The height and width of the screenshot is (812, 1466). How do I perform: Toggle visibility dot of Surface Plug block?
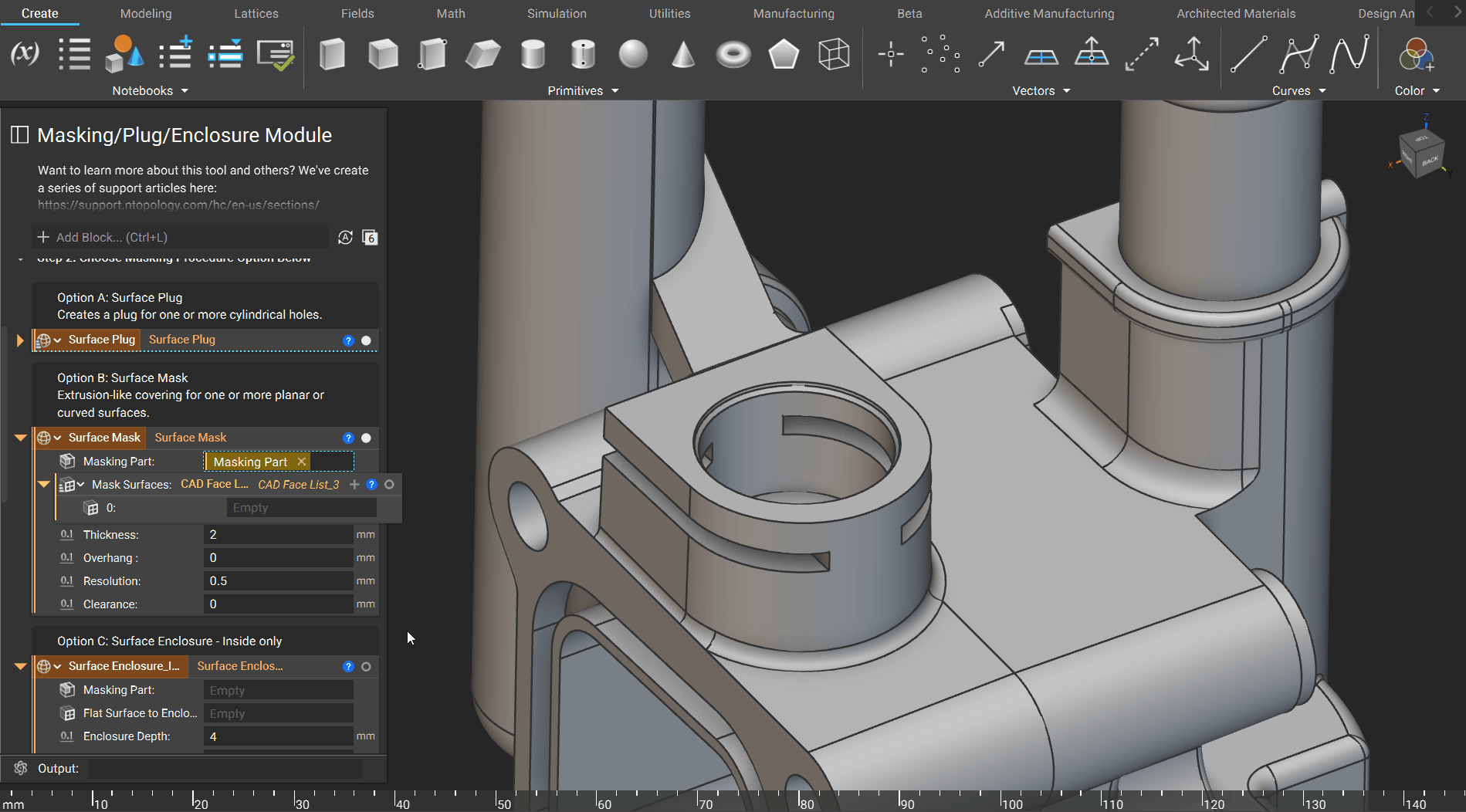tap(366, 340)
